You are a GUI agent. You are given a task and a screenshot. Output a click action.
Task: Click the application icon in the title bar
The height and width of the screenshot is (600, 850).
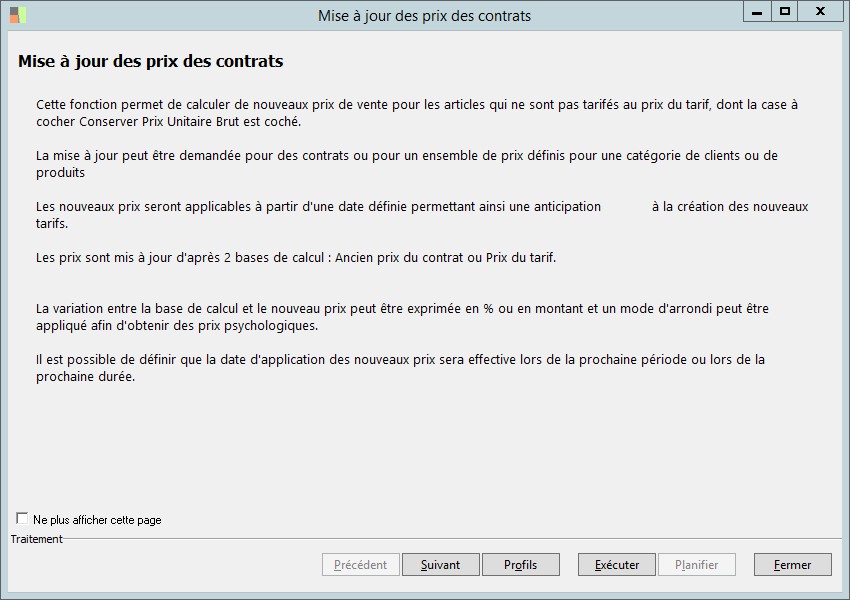pyautogui.click(x=18, y=14)
